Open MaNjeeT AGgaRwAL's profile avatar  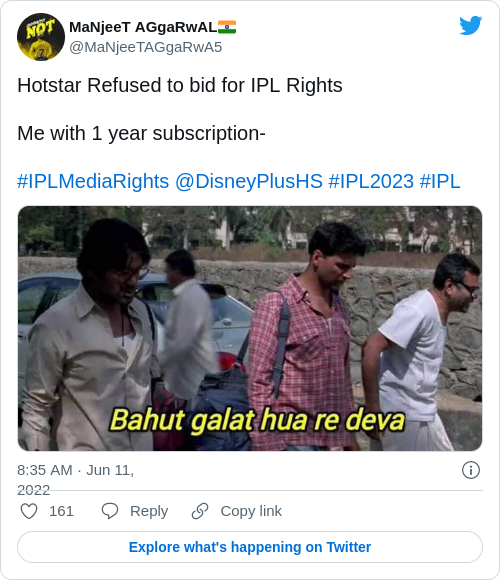[41, 37]
